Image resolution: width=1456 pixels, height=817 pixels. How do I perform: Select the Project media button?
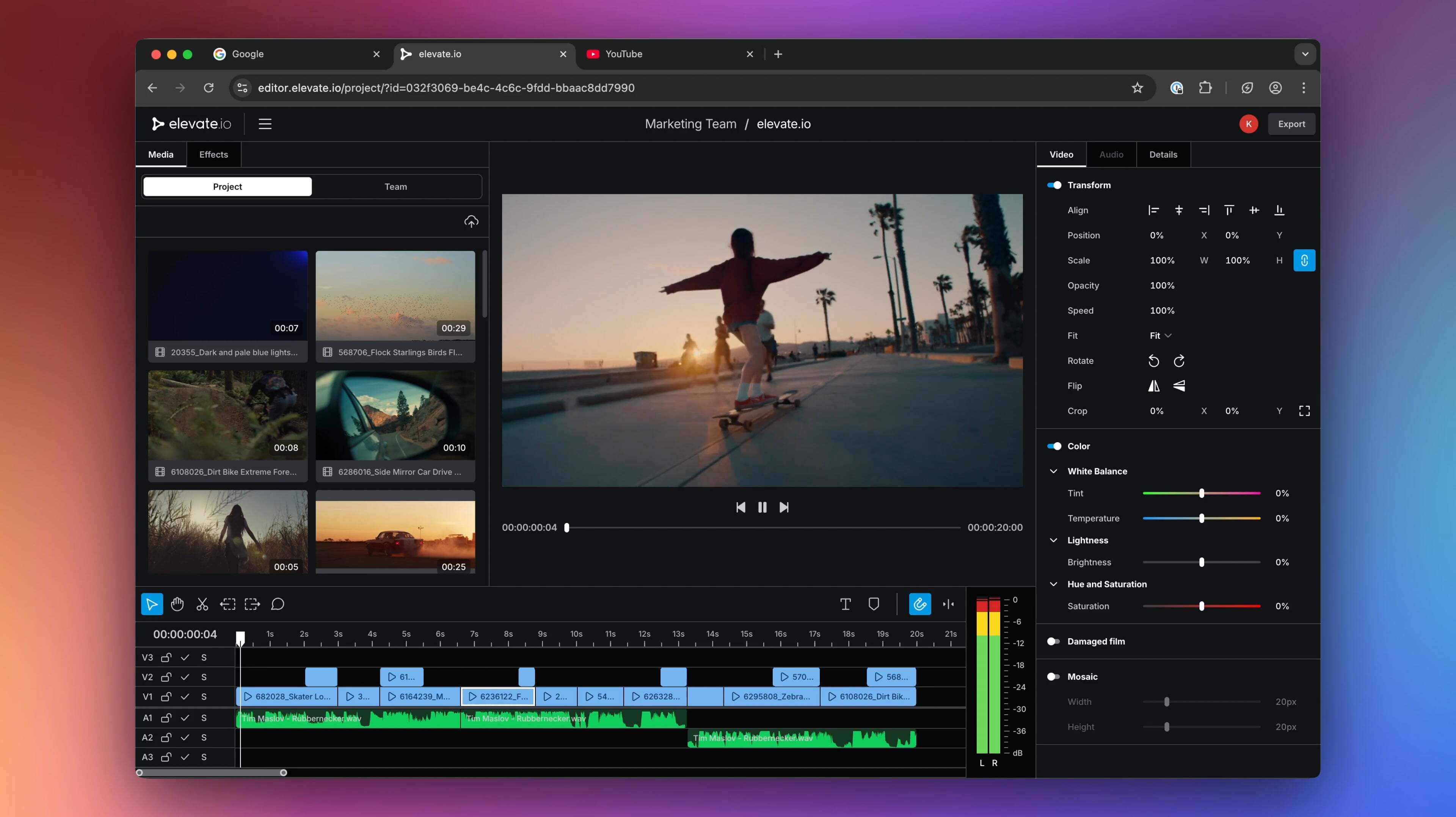pos(227,186)
